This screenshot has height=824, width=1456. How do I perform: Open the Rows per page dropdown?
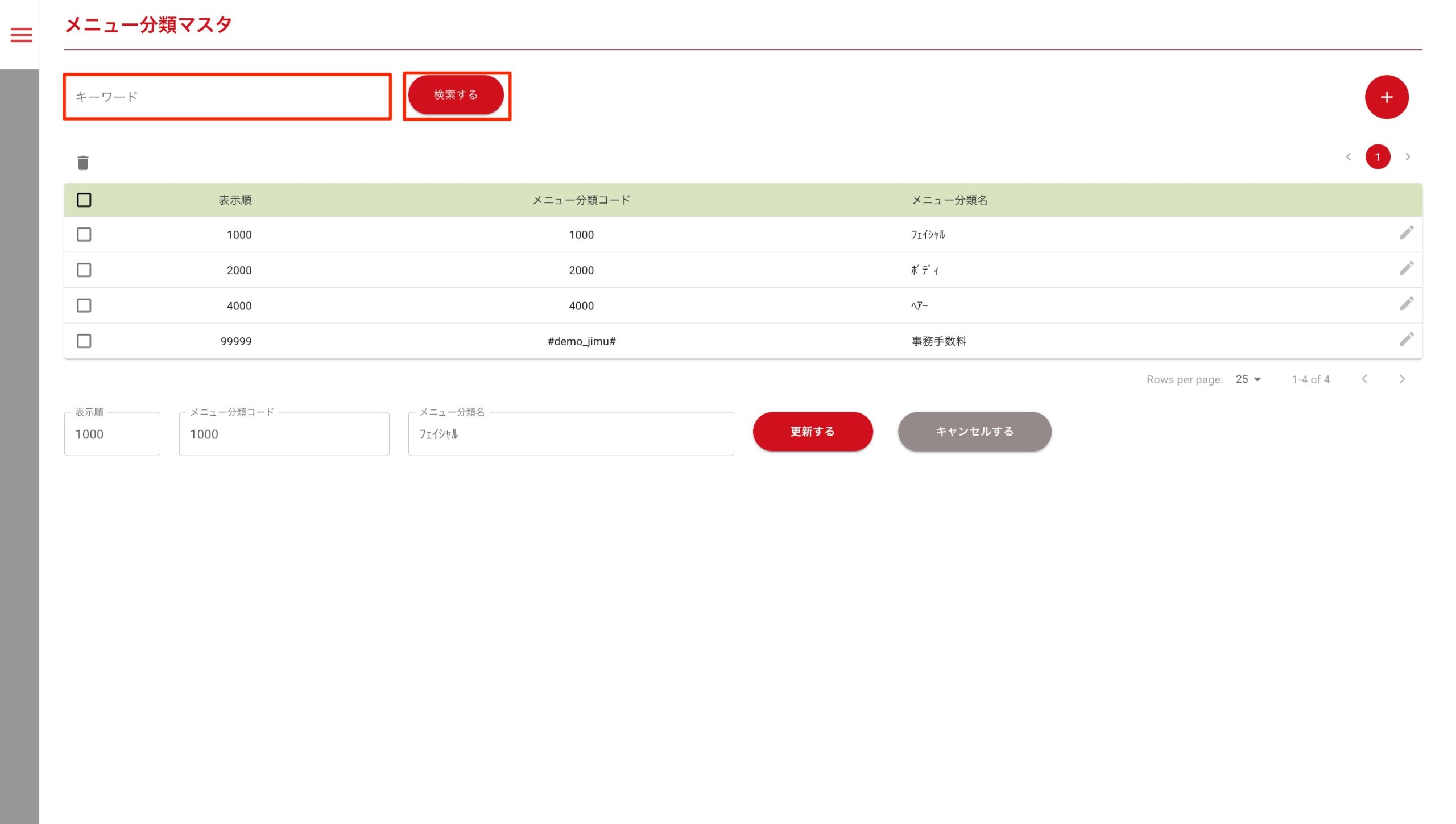1248,379
